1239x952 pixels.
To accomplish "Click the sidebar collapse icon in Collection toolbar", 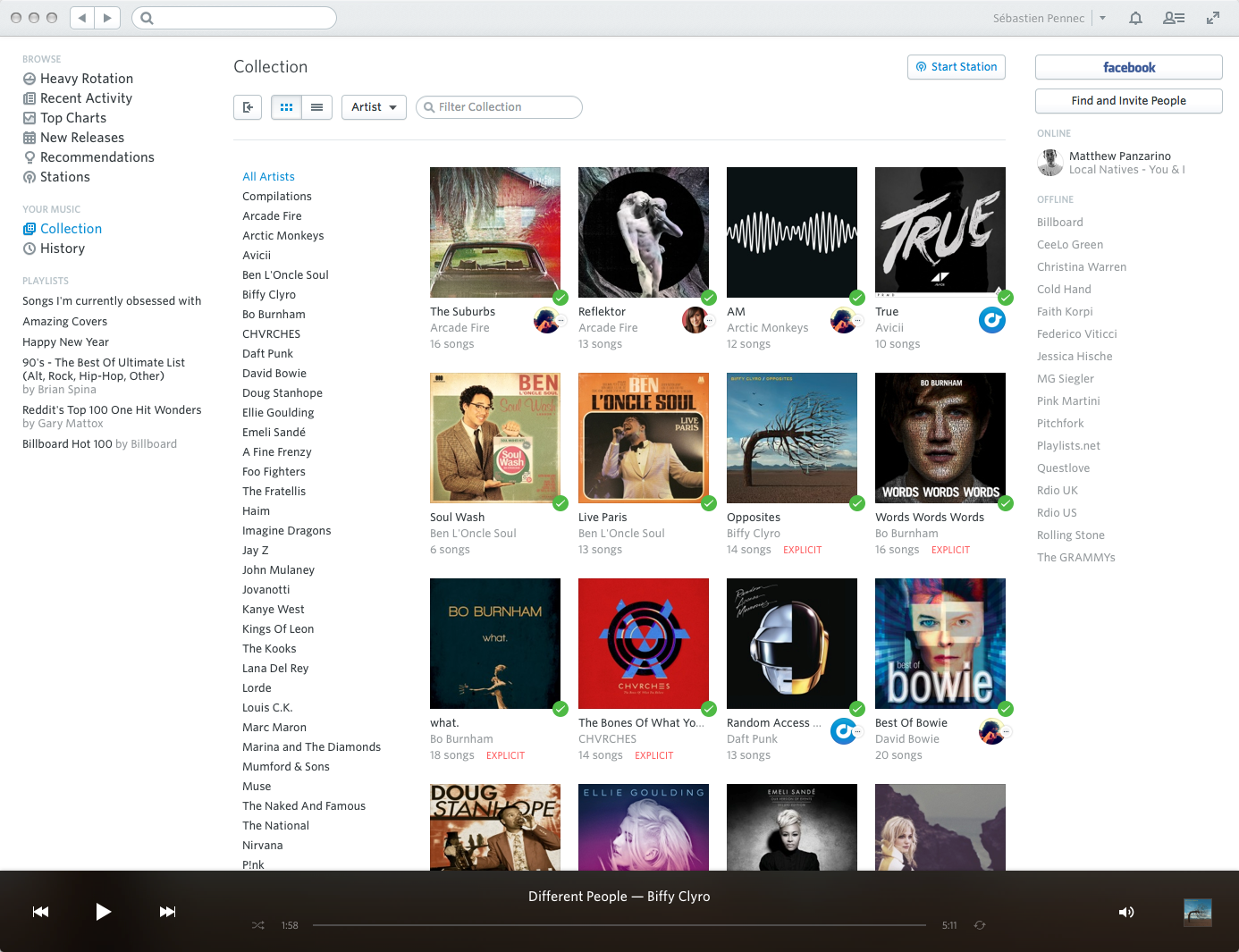I will (x=248, y=107).
